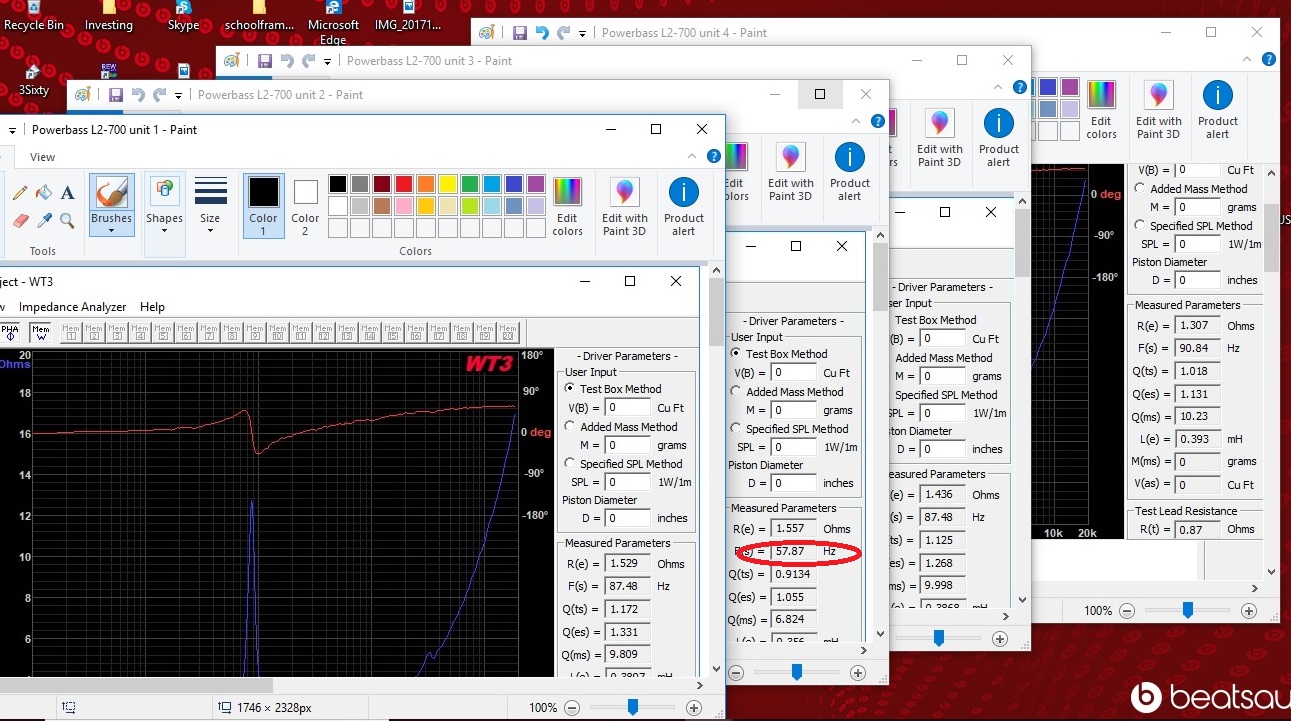Select the Text tool in Paint
Viewport: 1291px width, 721px height.
pyautogui.click(x=67, y=193)
